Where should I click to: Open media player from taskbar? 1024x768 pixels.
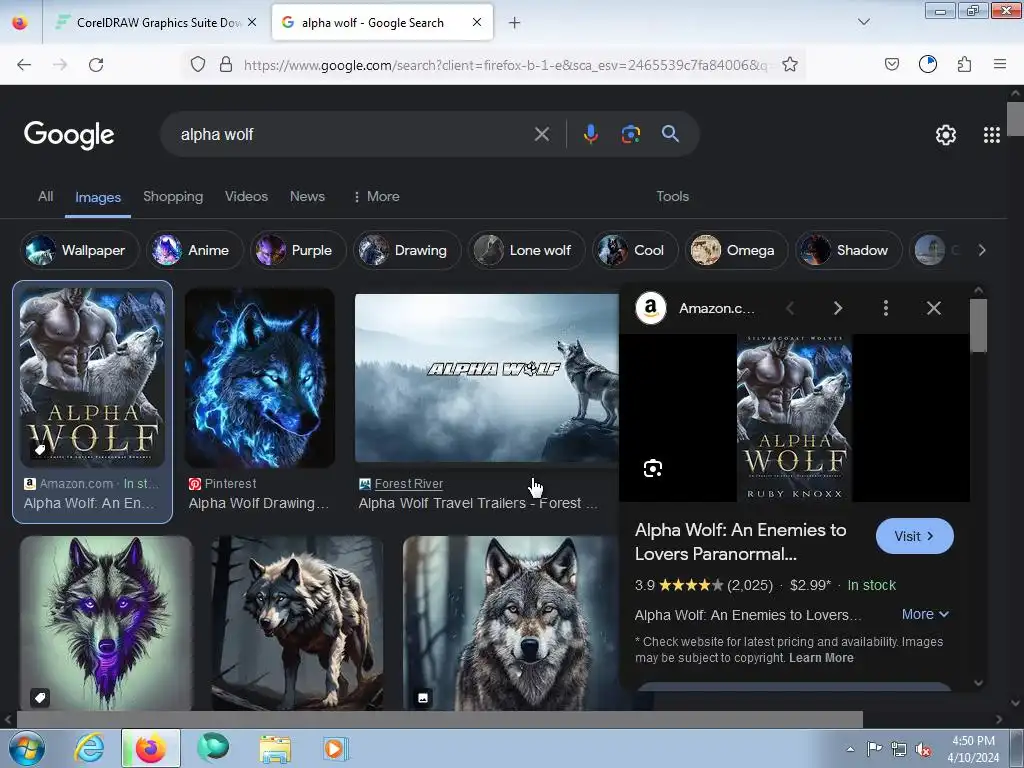(x=336, y=749)
